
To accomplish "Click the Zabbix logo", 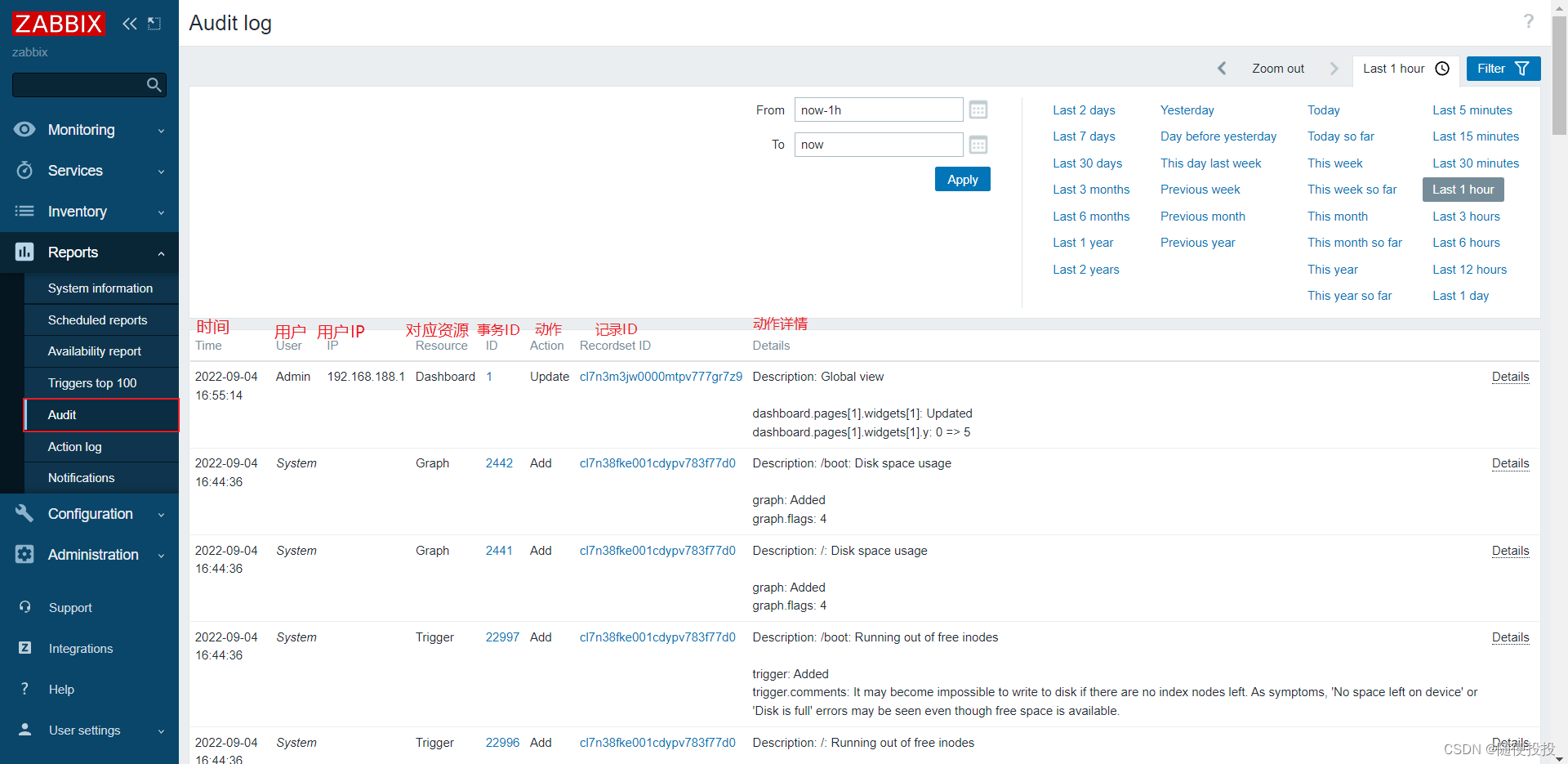I will 59,24.
